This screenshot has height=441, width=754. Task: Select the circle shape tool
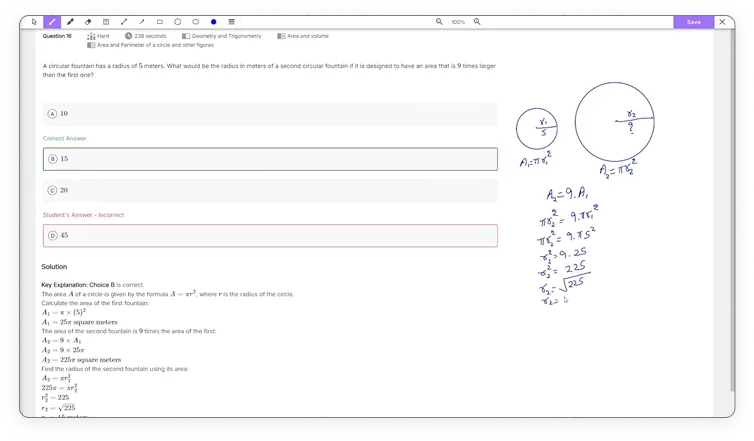[x=177, y=22]
